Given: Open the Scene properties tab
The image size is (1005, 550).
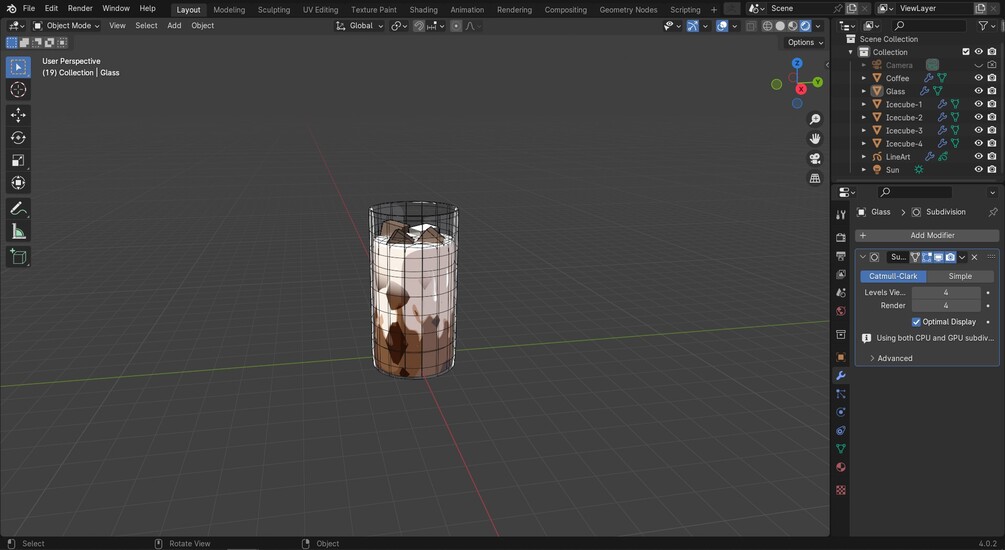Looking at the screenshot, I should 841,292.
